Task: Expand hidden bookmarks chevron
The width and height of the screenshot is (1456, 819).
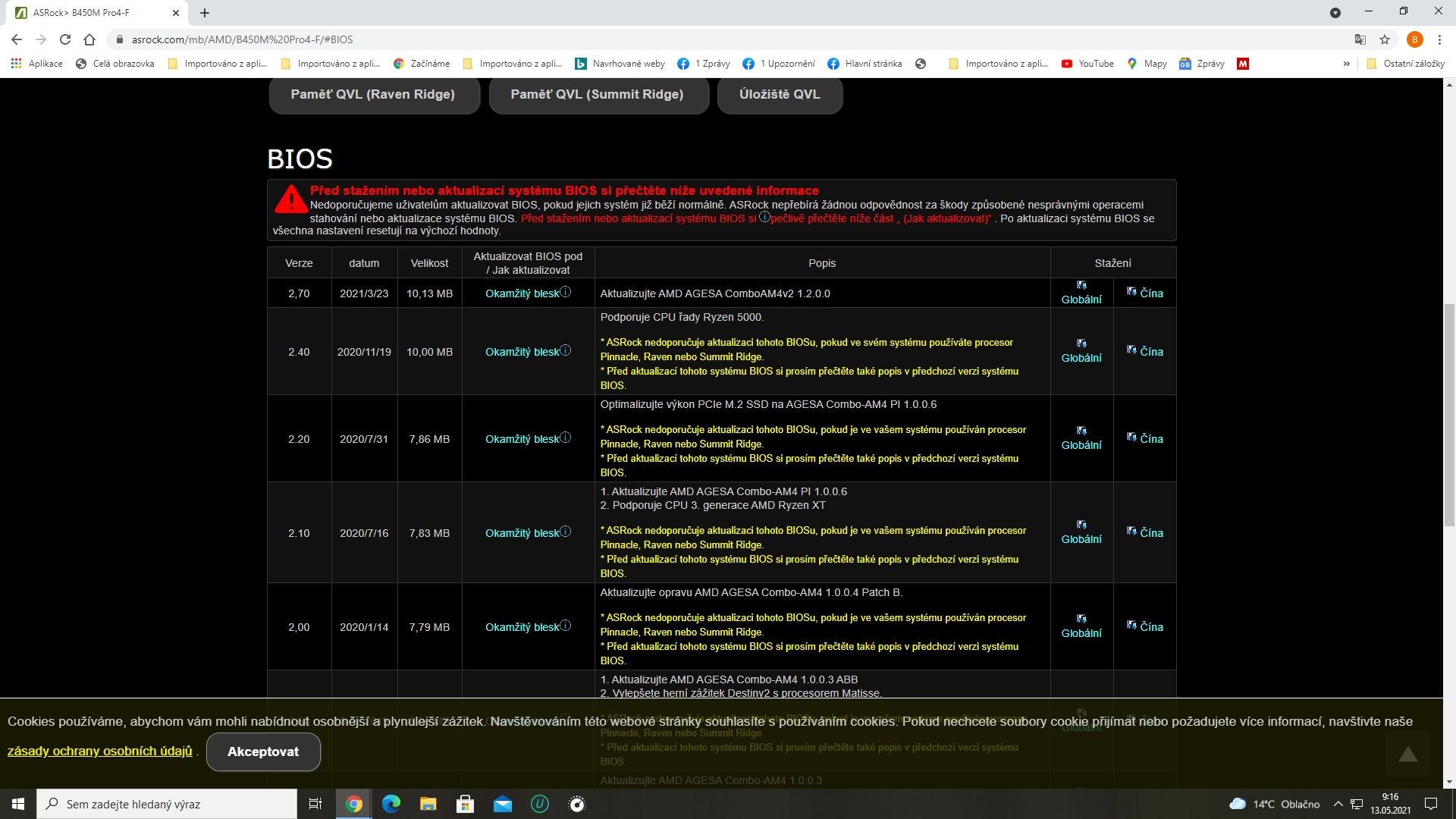Action: pos(1347,64)
